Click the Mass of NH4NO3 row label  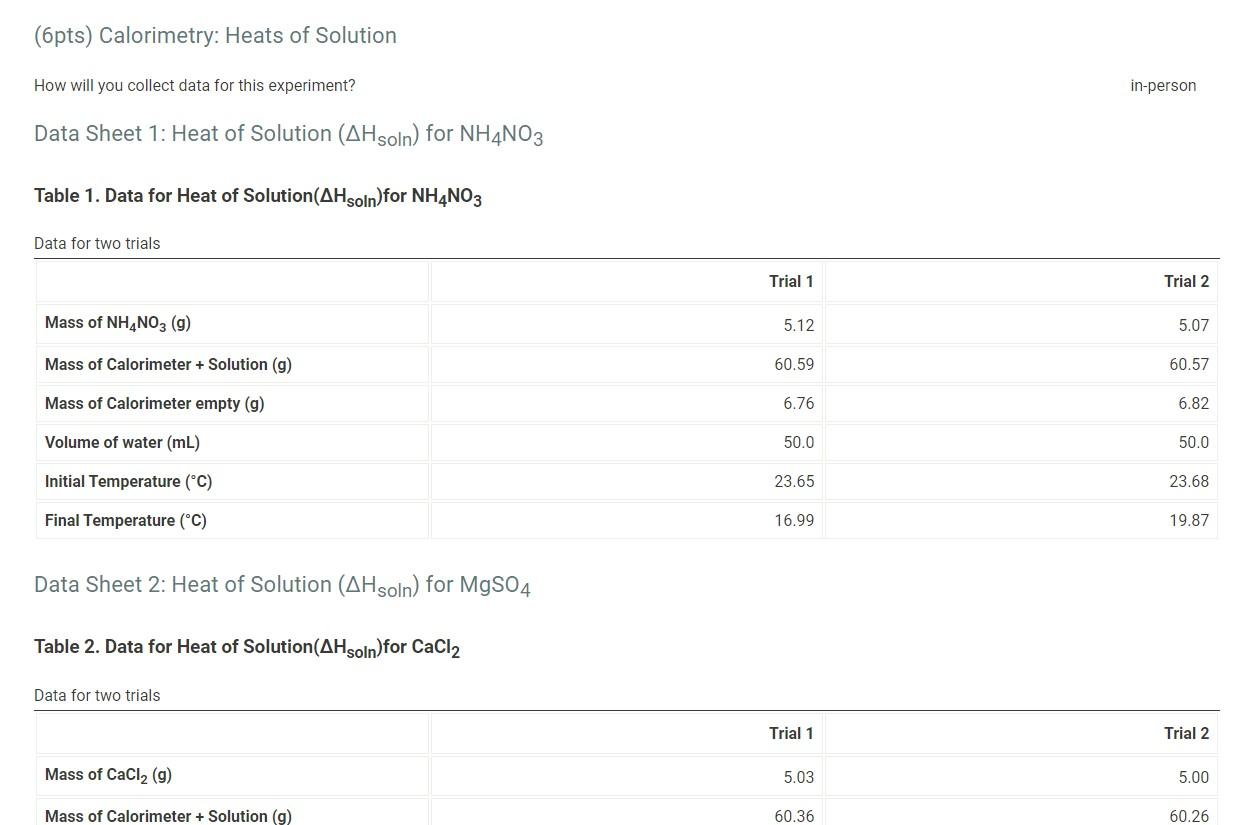click(116, 322)
